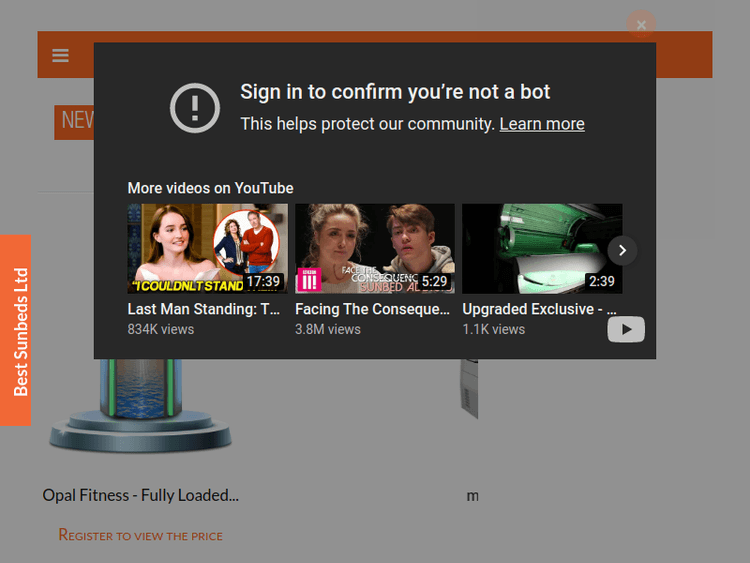Open the Learn more link
The width and height of the screenshot is (750, 563).
(x=542, y=124)
